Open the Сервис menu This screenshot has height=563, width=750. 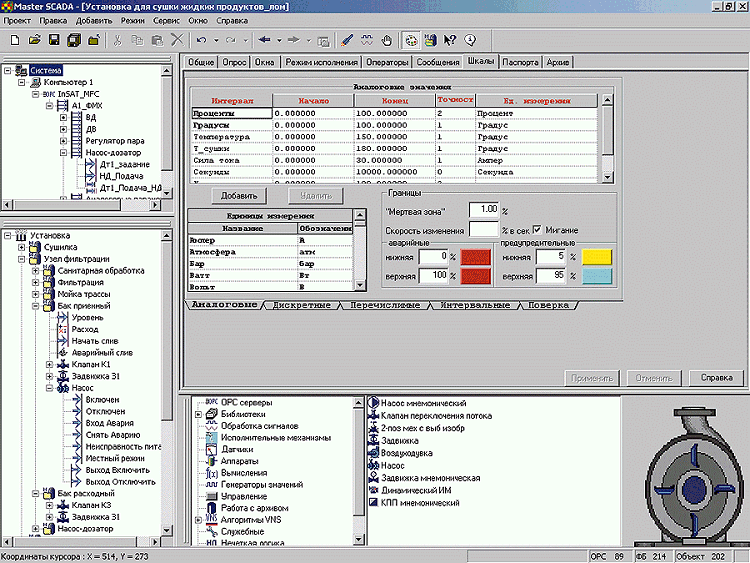166,21
